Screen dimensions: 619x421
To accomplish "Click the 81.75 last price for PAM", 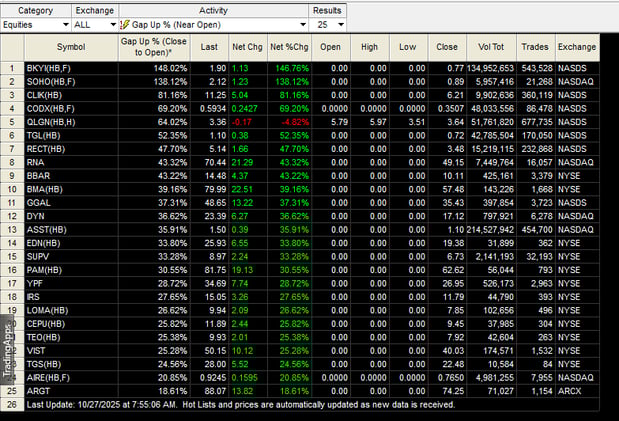I will coord(215,270).
